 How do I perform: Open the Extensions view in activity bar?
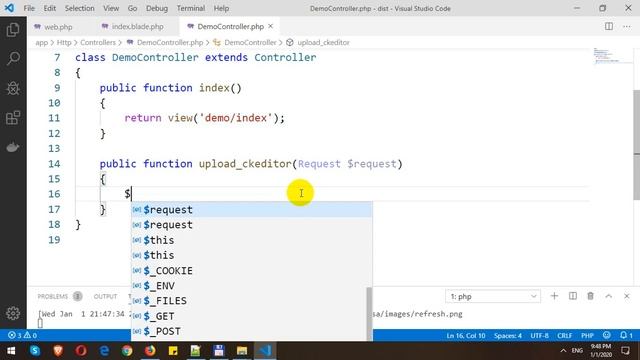point(13,118)
